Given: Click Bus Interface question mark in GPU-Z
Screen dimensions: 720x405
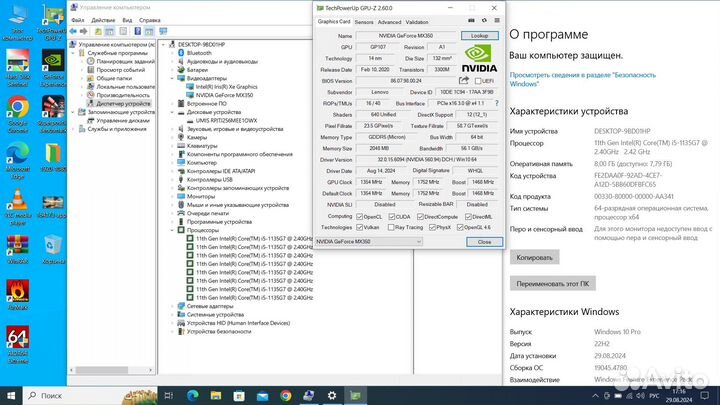Looking at the screenshot, I should pyautogui.click(x=496, y=103).
